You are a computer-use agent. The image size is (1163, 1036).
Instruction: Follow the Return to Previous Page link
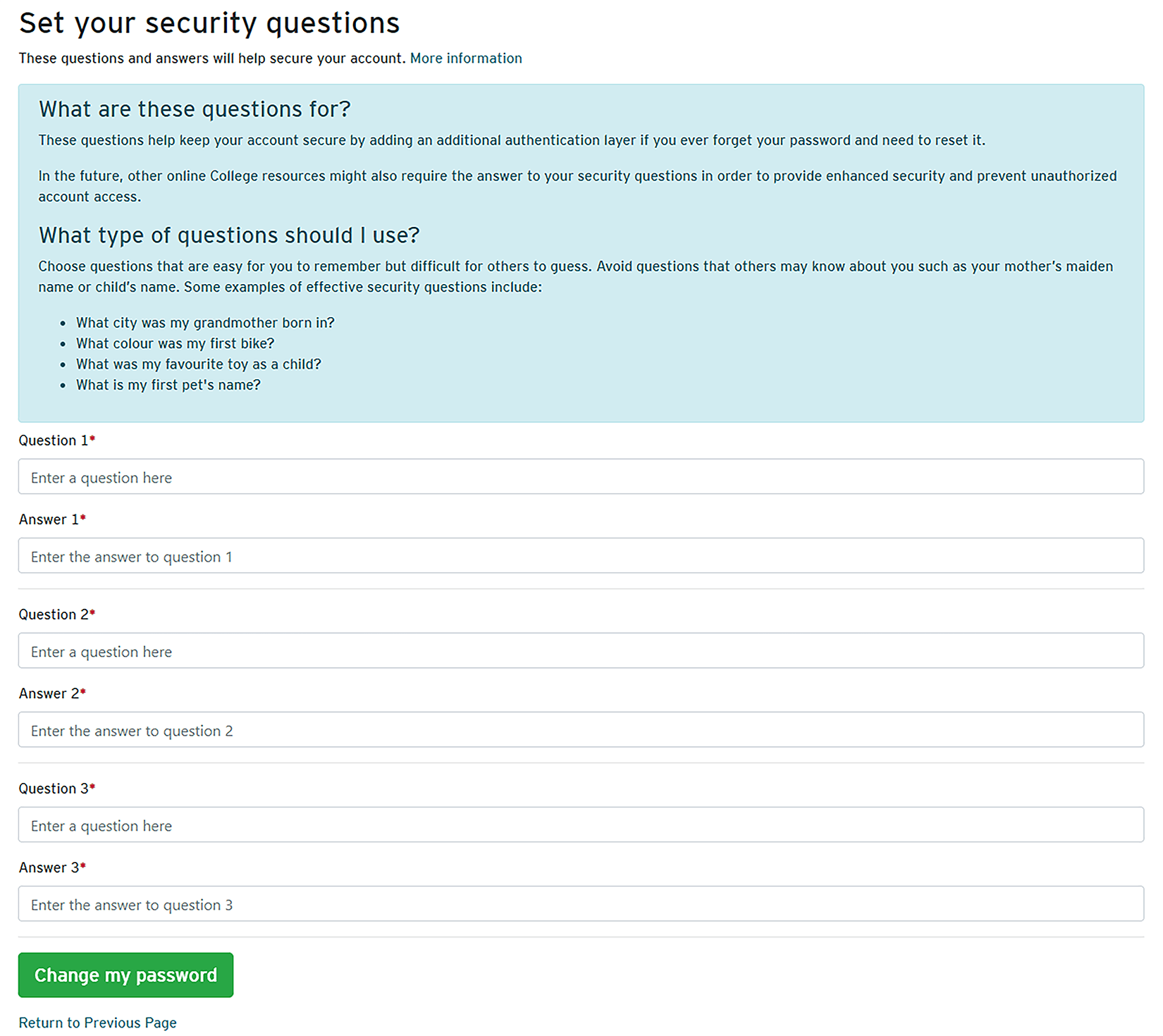coord(97,1023)
